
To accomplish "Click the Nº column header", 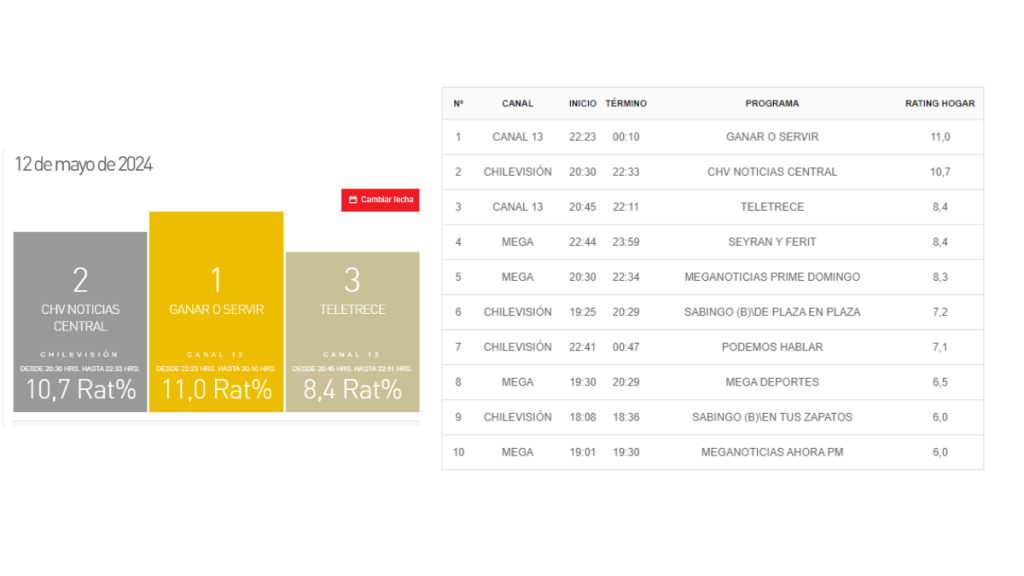I will coord(458,103).
